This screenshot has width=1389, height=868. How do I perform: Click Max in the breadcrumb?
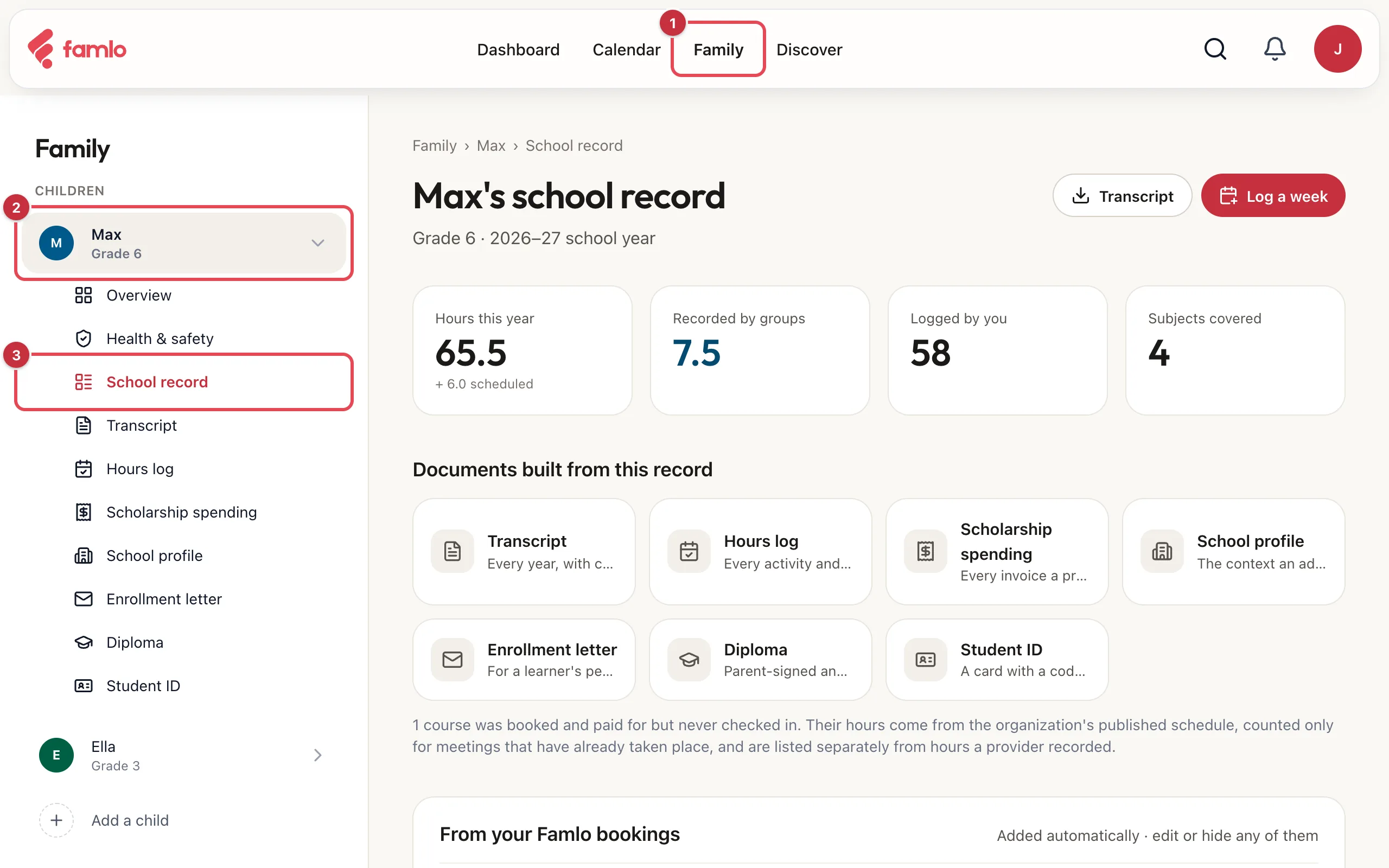tap(490, 146)
